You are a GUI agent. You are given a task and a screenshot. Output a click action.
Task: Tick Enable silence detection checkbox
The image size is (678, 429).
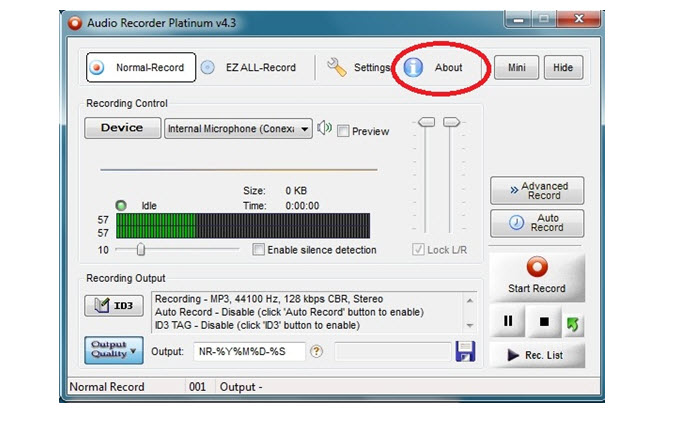(x=258, y=250)
